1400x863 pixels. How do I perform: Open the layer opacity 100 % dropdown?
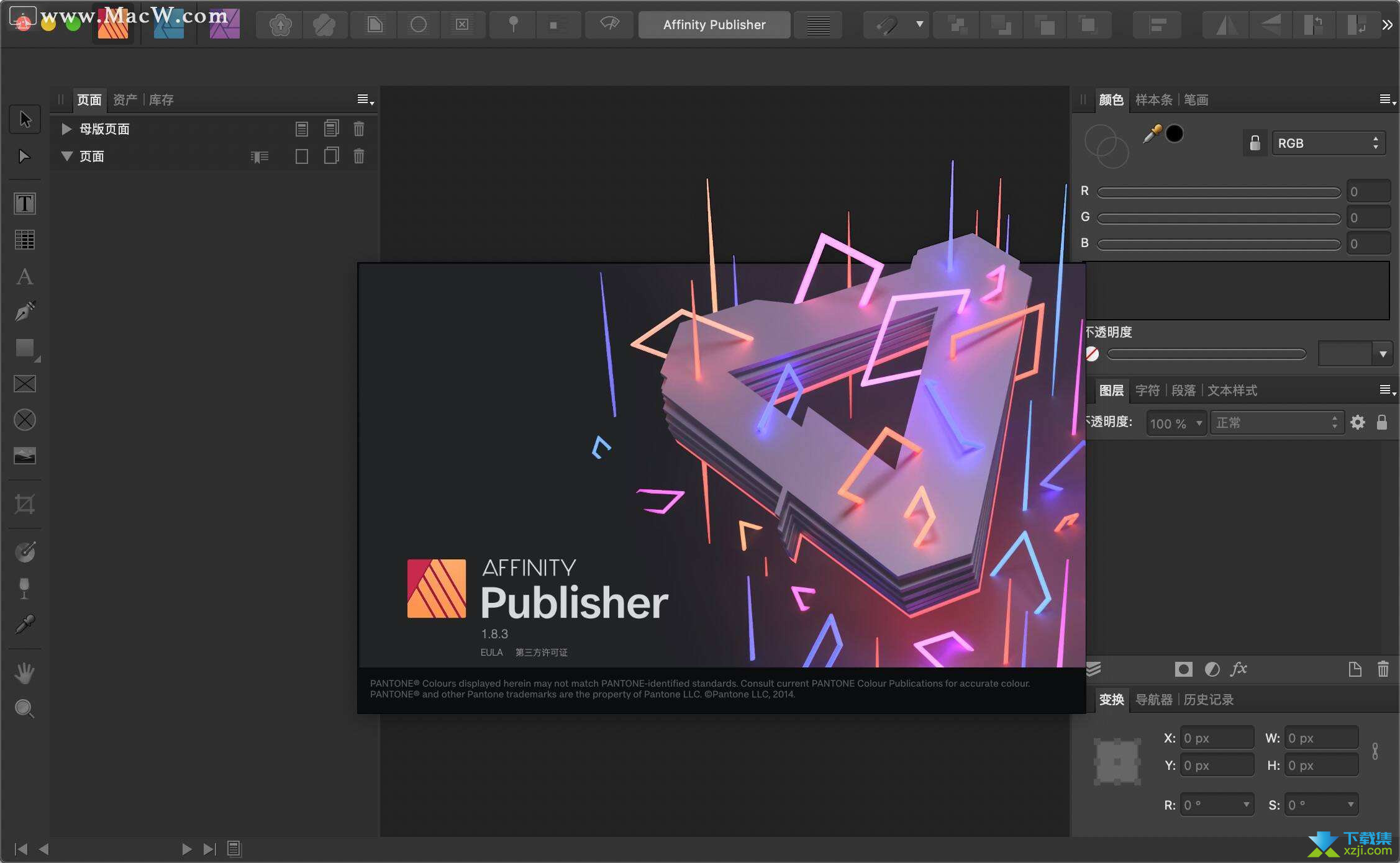coord(1176,423)
